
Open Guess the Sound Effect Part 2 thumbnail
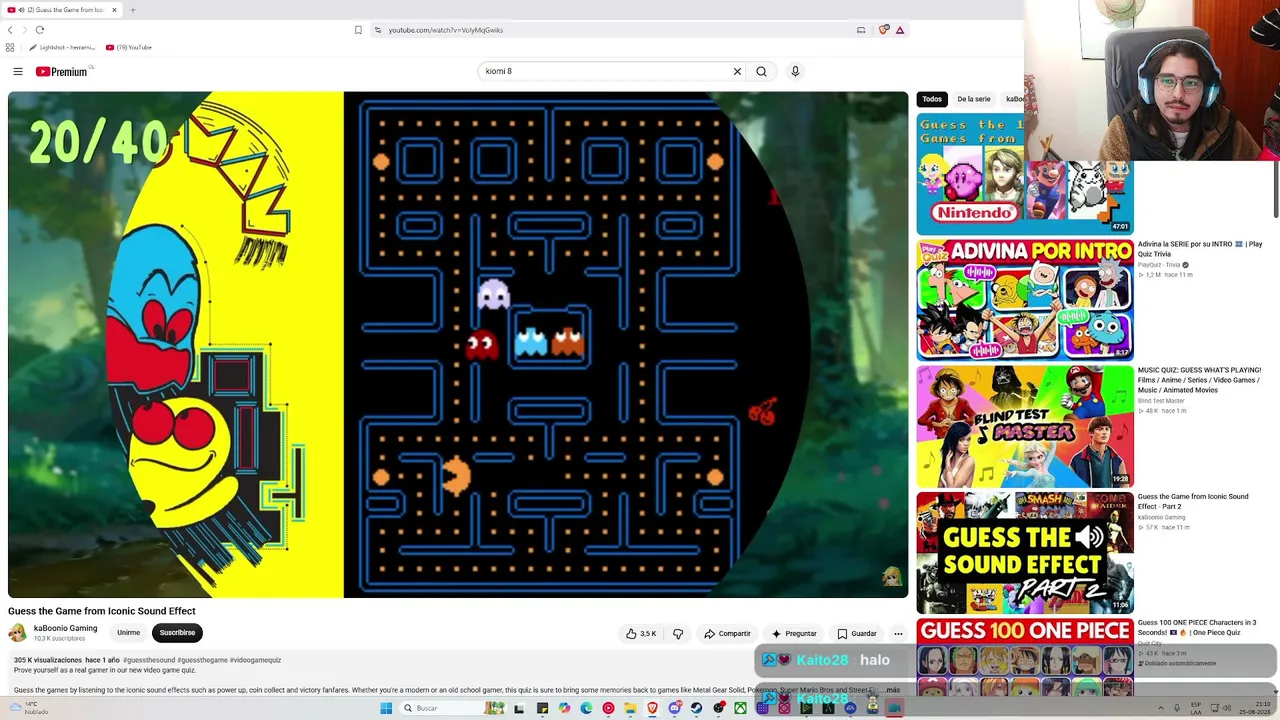tap(1025, 552)
